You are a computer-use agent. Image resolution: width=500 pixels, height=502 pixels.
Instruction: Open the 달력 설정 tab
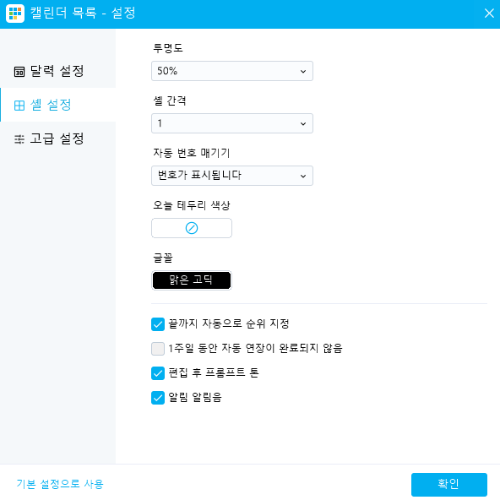pos(58,71)
